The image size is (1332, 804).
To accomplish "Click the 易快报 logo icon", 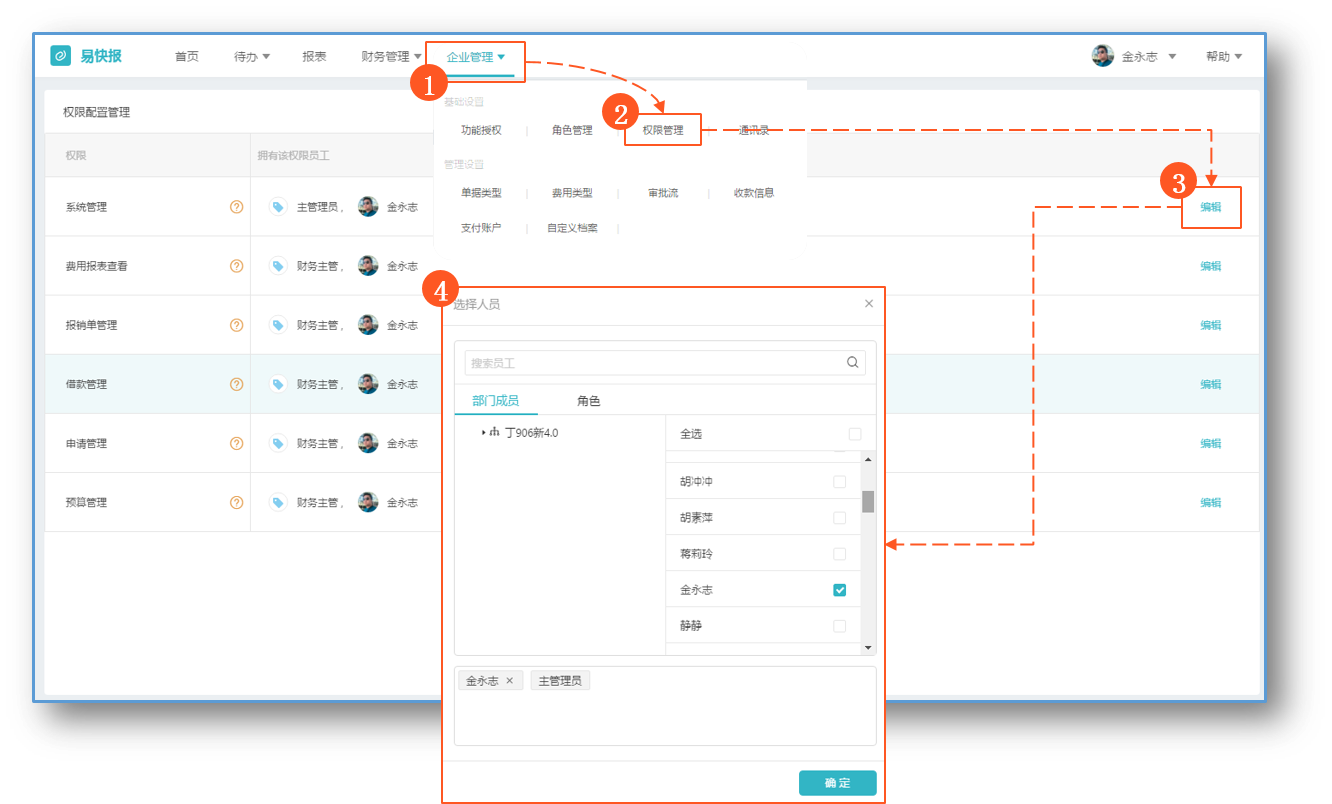I will 61,56.
